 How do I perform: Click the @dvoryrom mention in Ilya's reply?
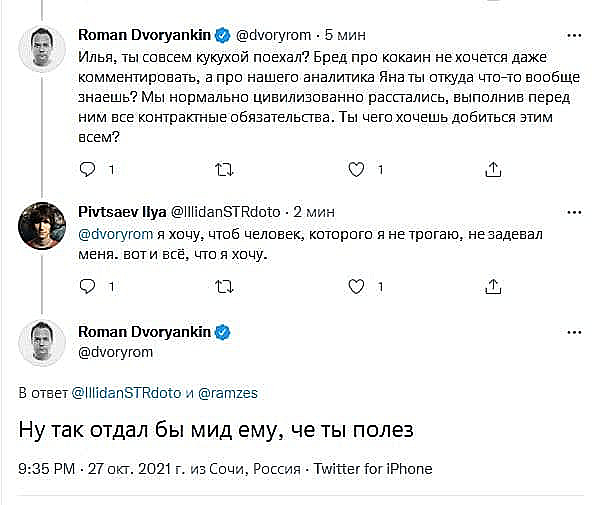pos(115,234)
